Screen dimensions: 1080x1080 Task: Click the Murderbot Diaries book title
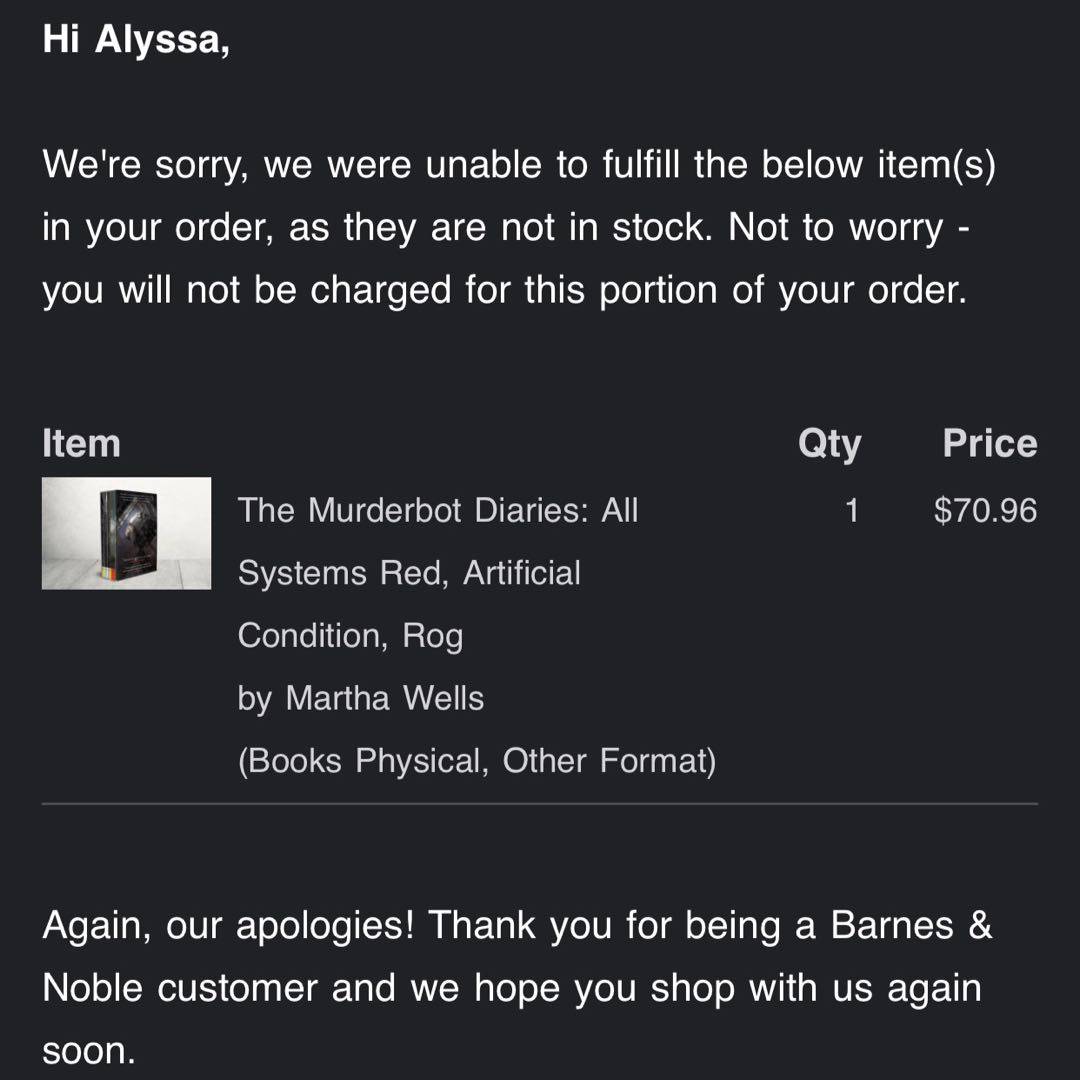(x=437, y=511)
